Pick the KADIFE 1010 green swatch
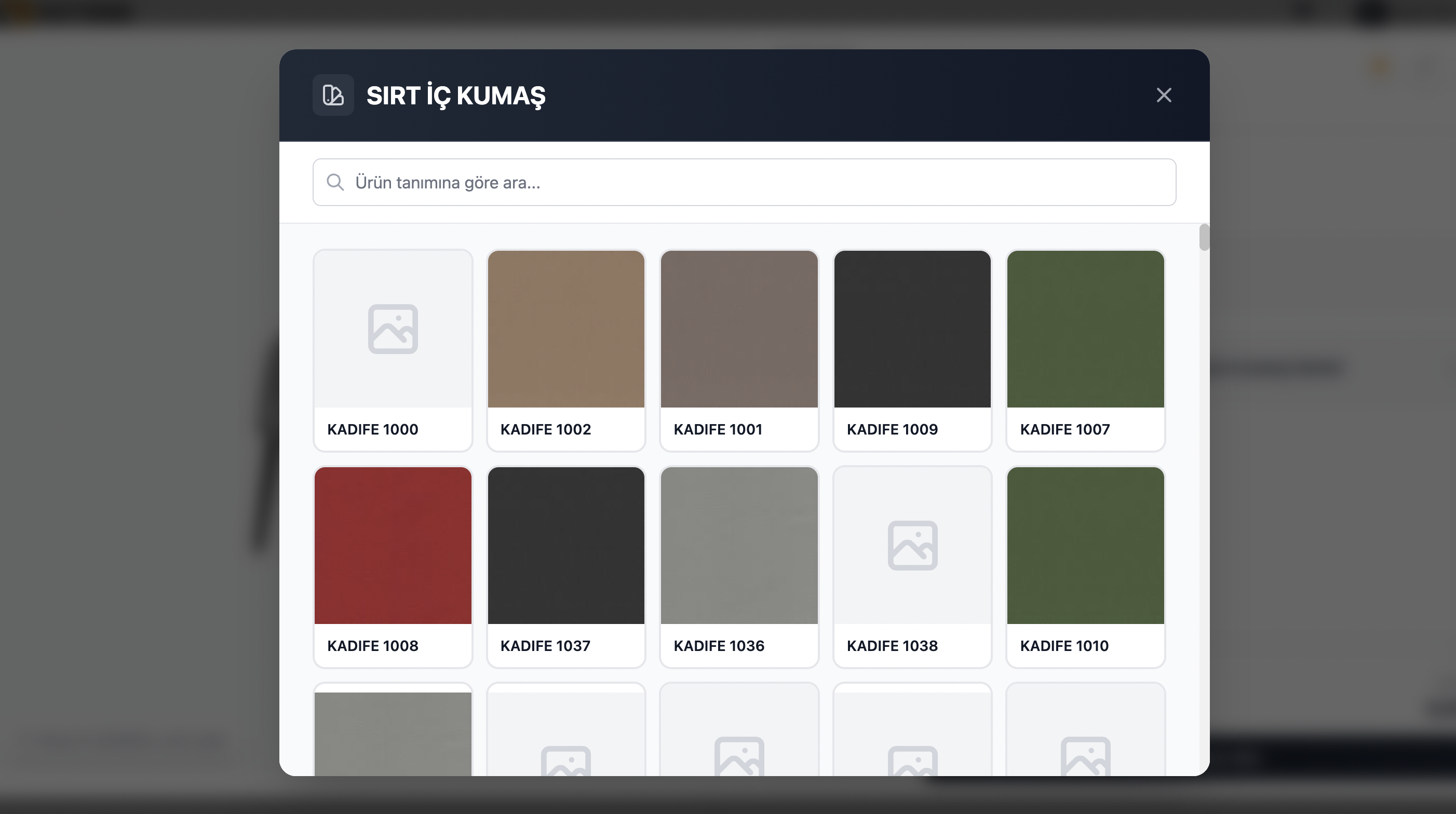The height and width of the screenshot is (814, 1456). pos(1085,545)
